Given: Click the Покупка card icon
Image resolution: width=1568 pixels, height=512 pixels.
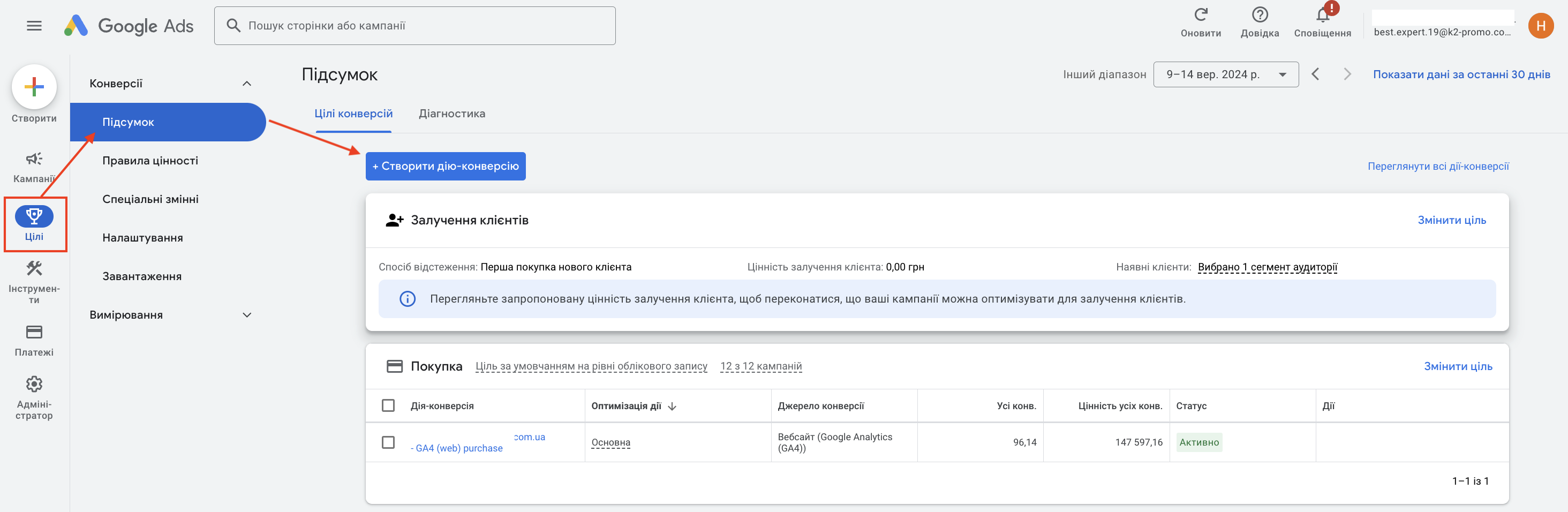Looking at the screenshot, I should 395,366.
